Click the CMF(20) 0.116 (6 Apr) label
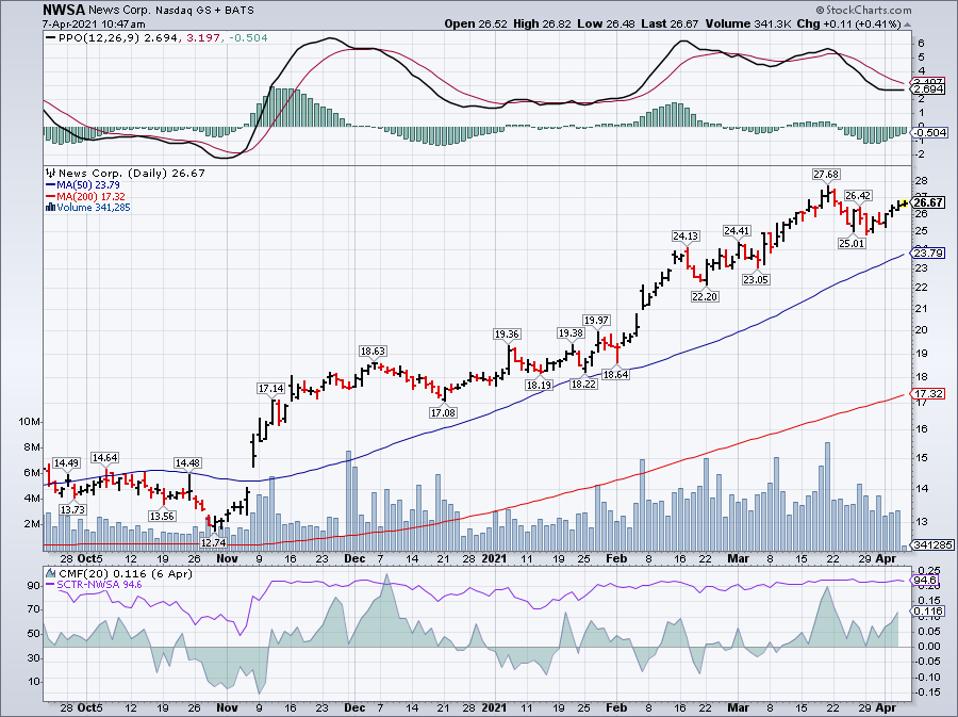 point(125,573)
